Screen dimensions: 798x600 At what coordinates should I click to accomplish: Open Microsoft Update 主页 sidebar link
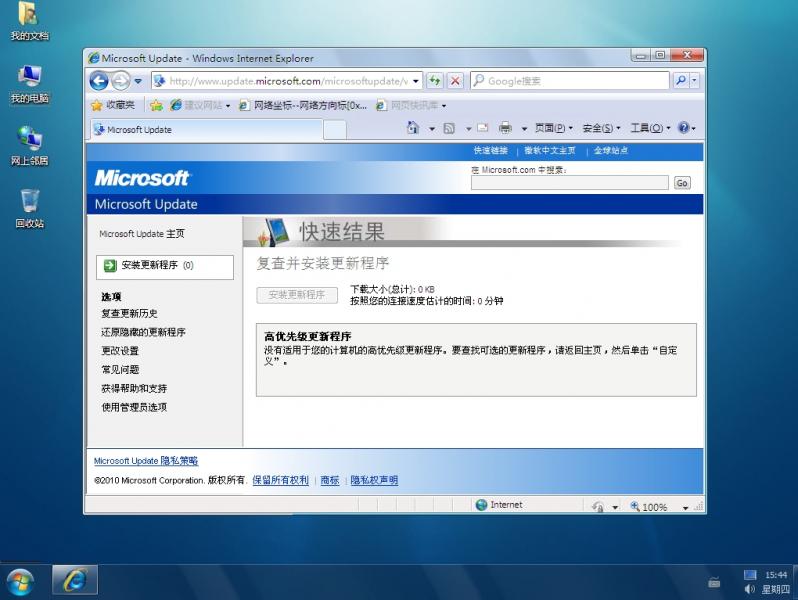pos(142,234)
